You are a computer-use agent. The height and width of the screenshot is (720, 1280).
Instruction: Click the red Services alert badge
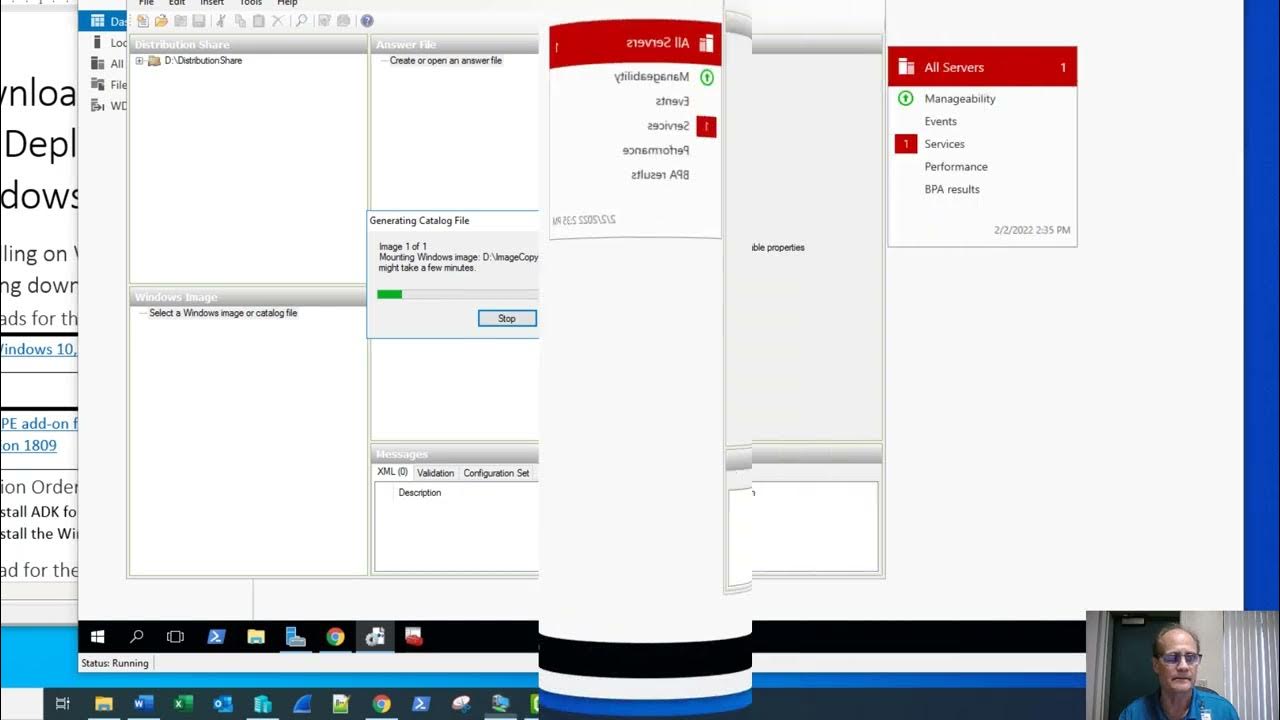(x=905, y=144)
